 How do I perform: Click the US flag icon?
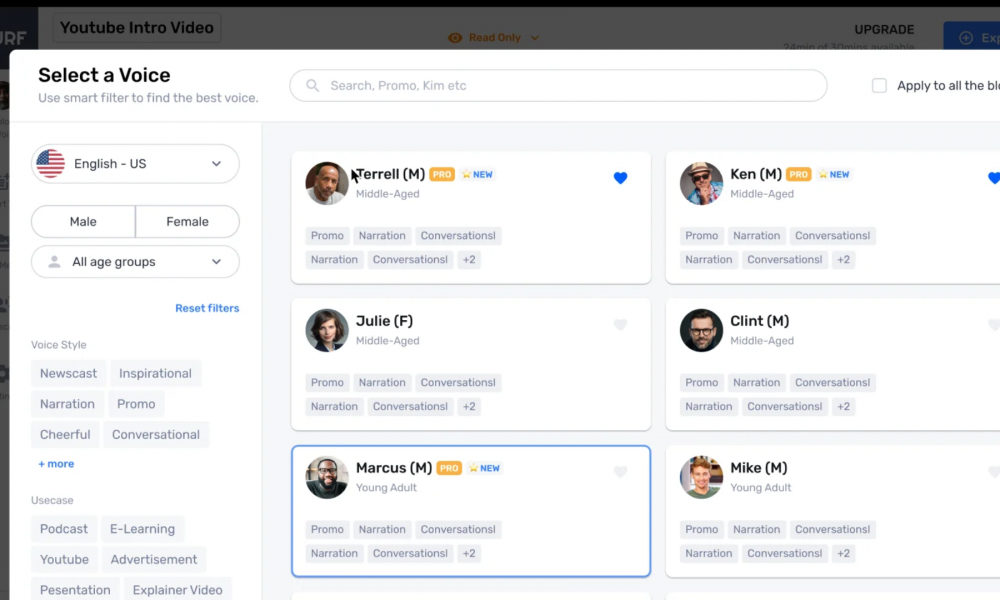(x=50, y=164)
